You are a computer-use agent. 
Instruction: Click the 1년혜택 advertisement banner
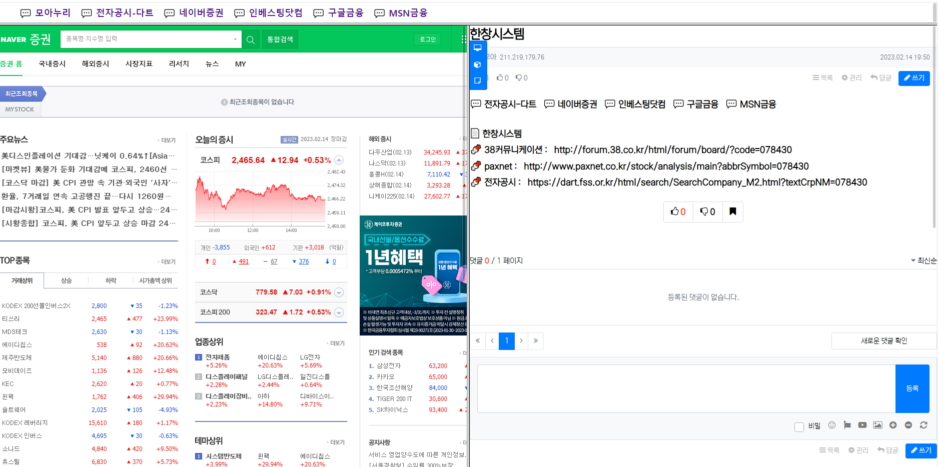(x=413, y=276)
